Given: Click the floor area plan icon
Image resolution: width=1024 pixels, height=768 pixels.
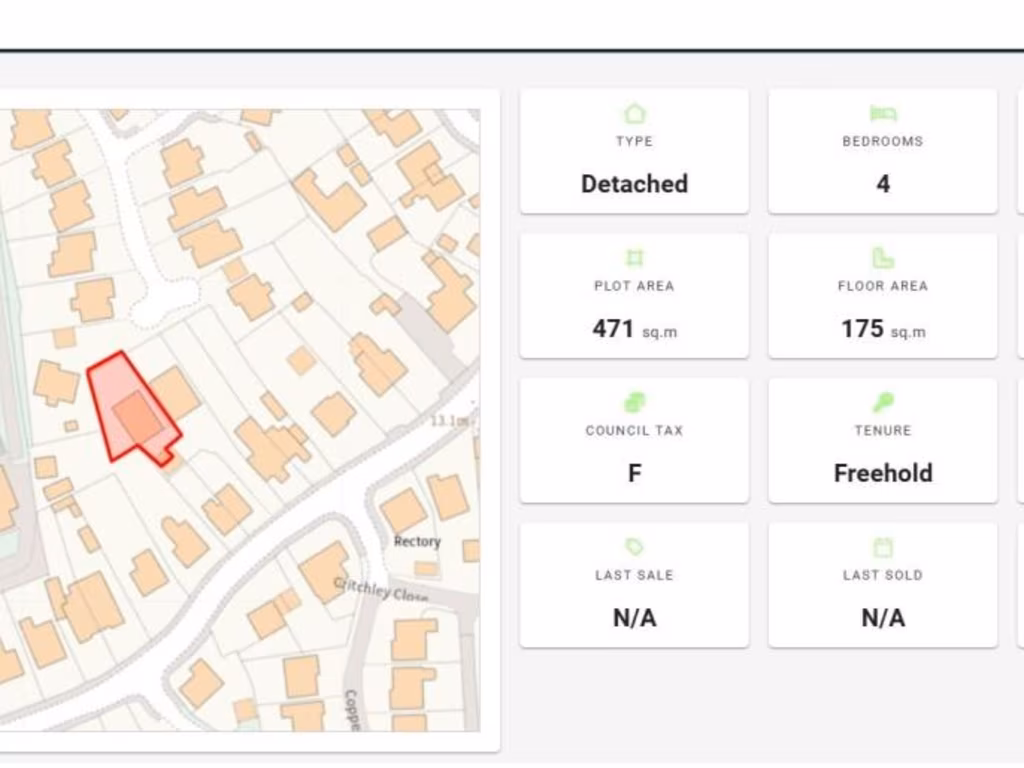Looking at the screenshot, I should (x=883, y=258).
